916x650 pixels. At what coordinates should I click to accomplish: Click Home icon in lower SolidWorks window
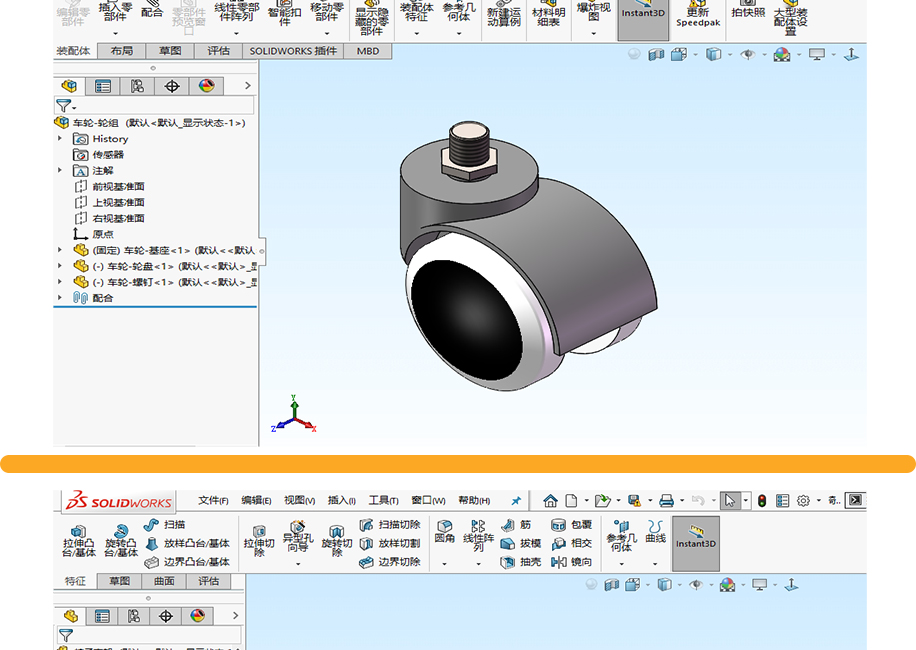coord(550,500)
